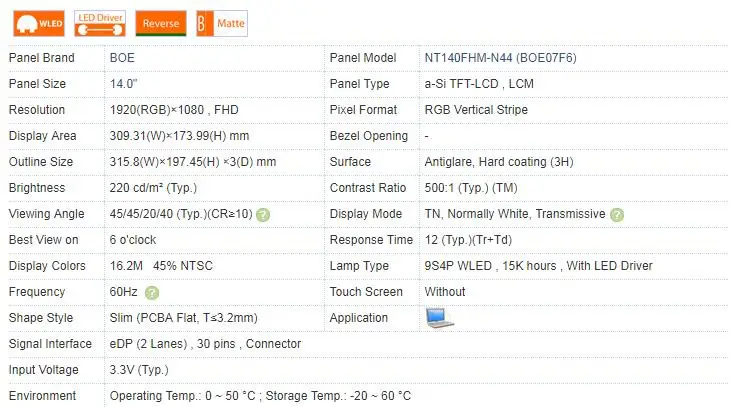
Task: Click the Display Colors label
Action: pos(47,266)
